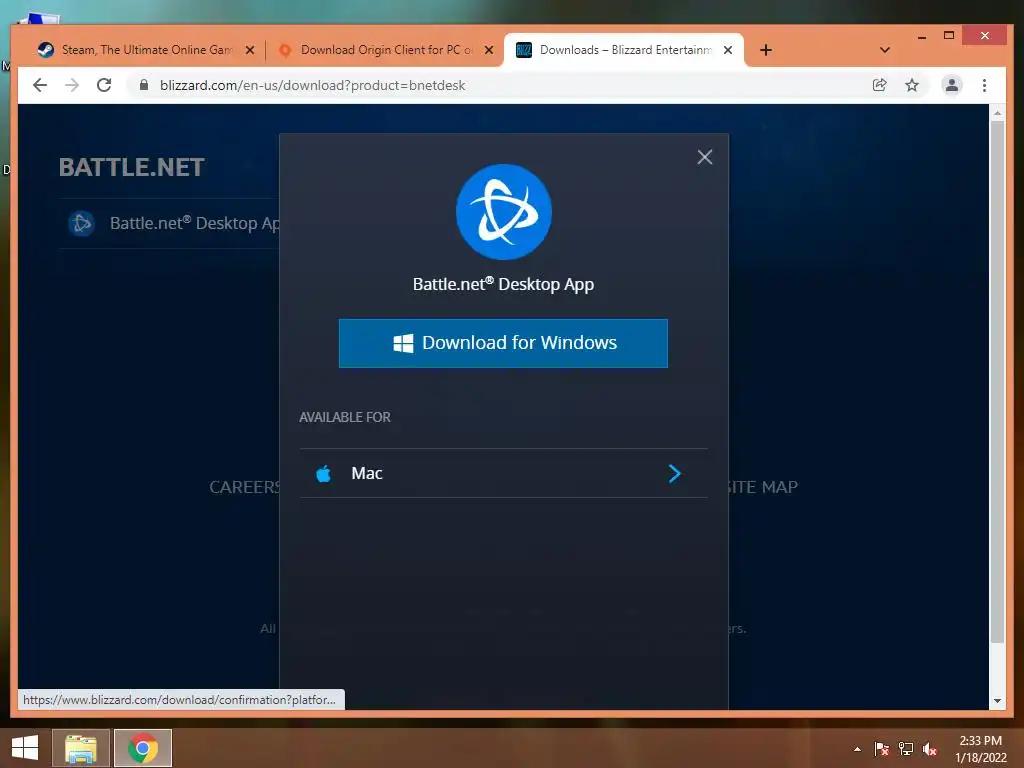
Task: Click the scrollbar down arrow
Action: pyautogui.click(x=997, y=701)
